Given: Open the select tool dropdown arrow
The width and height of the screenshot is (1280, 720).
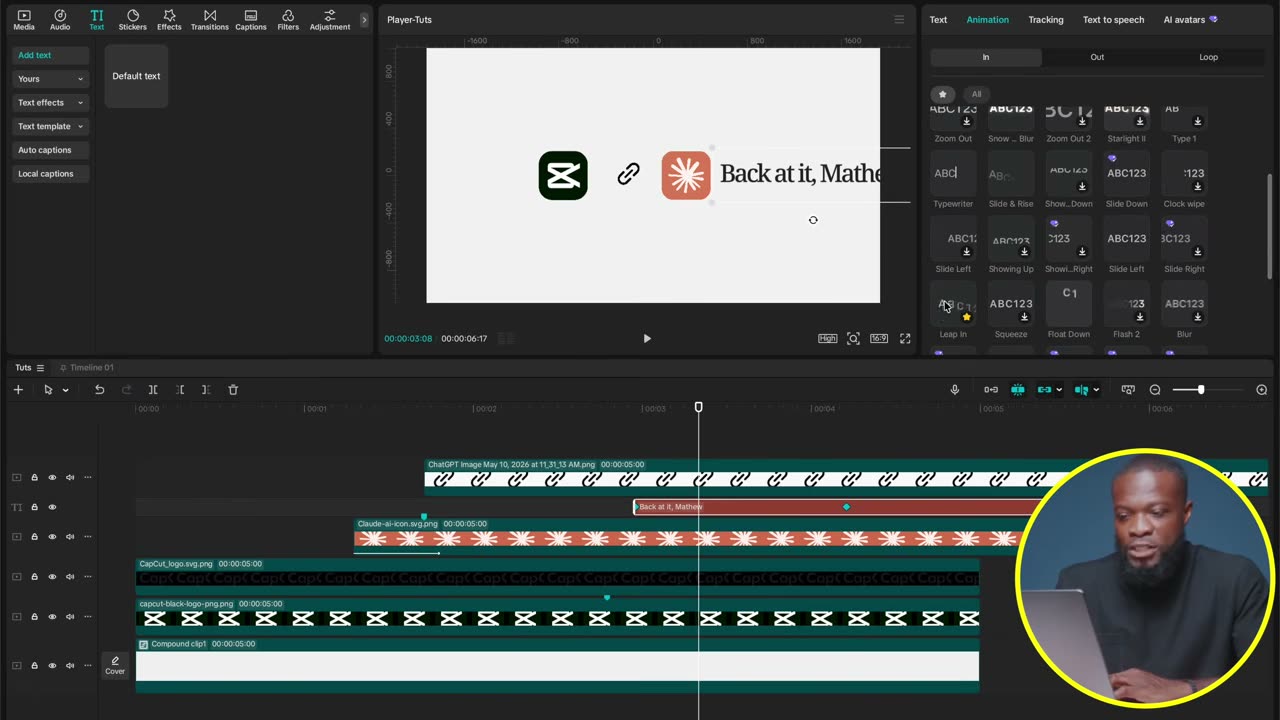Looking at the screenshot, I should [x=65, y=390].
